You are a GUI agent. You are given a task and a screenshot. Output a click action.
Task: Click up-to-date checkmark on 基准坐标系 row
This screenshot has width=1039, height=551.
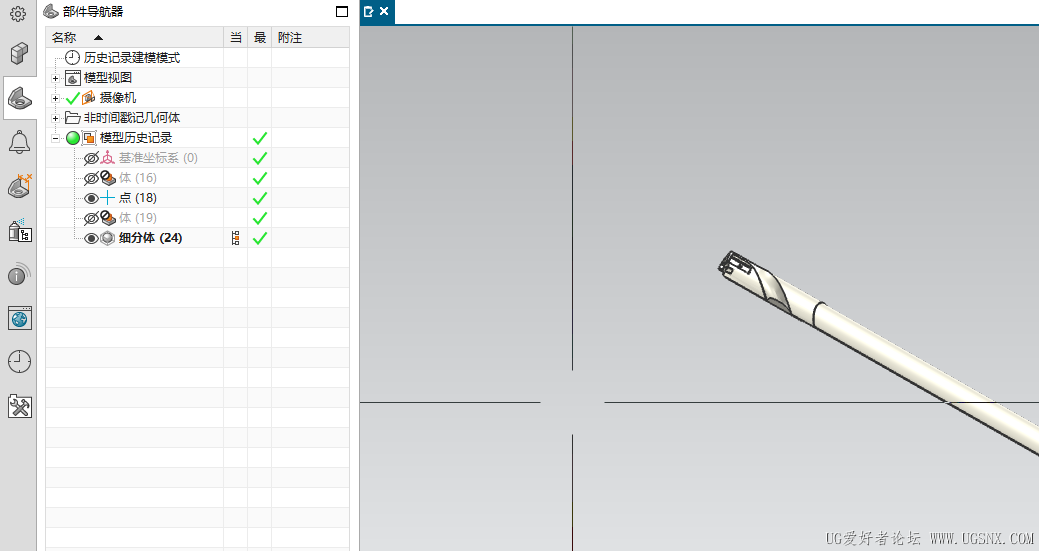[260, 158]
